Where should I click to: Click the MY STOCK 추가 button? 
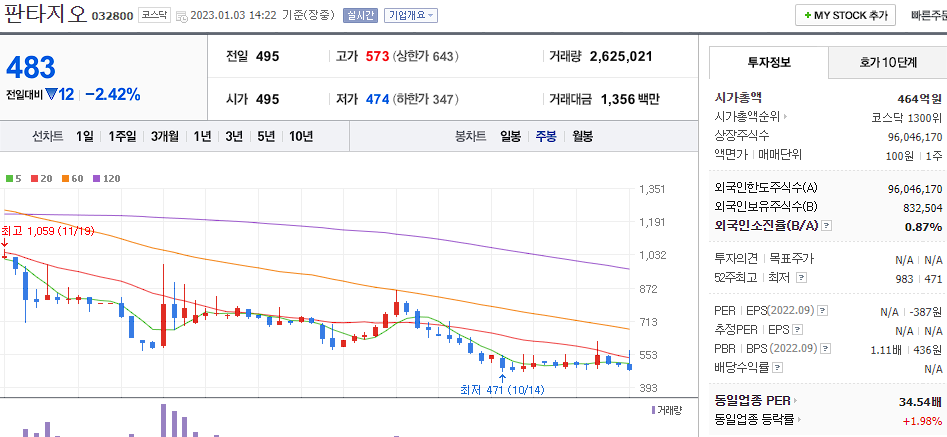click(x=845, y=16)
